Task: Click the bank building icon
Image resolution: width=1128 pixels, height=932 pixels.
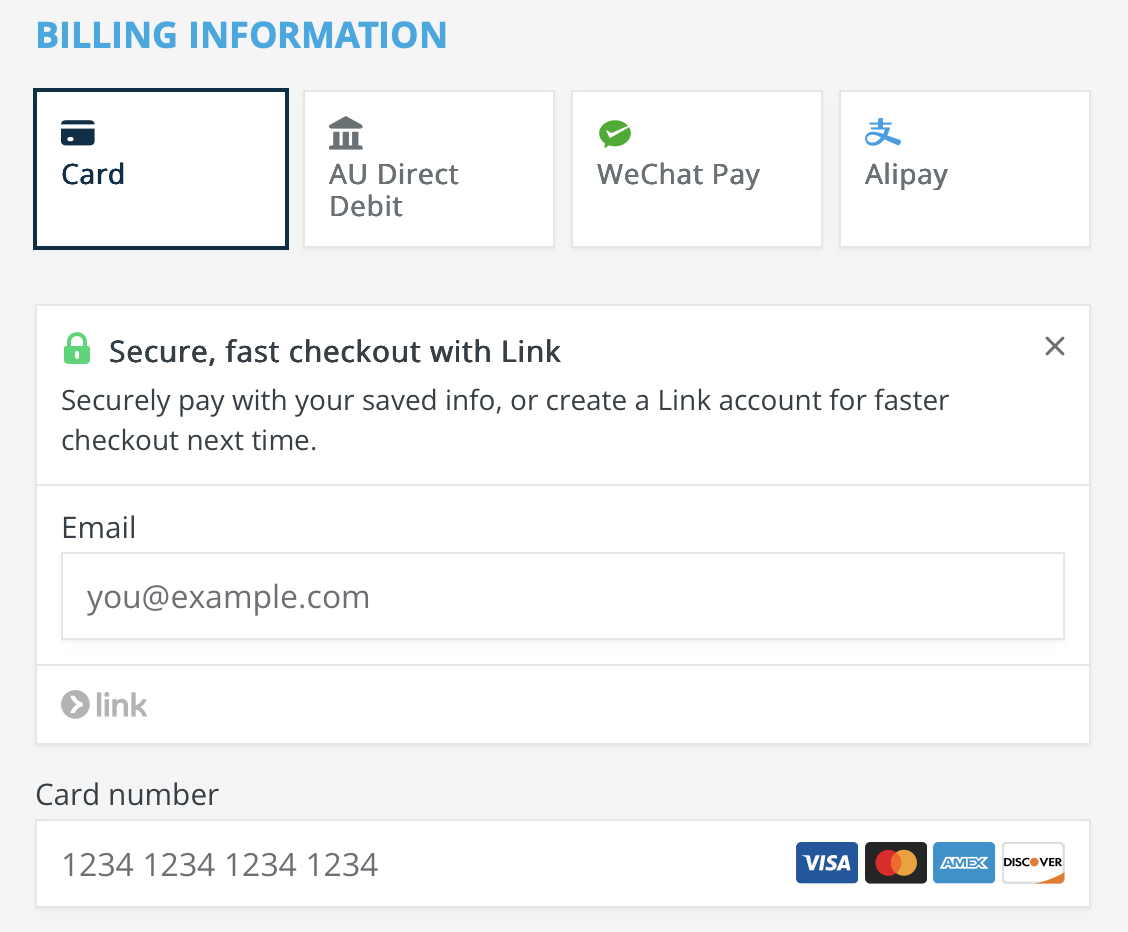Action: (x=345, y=133)
